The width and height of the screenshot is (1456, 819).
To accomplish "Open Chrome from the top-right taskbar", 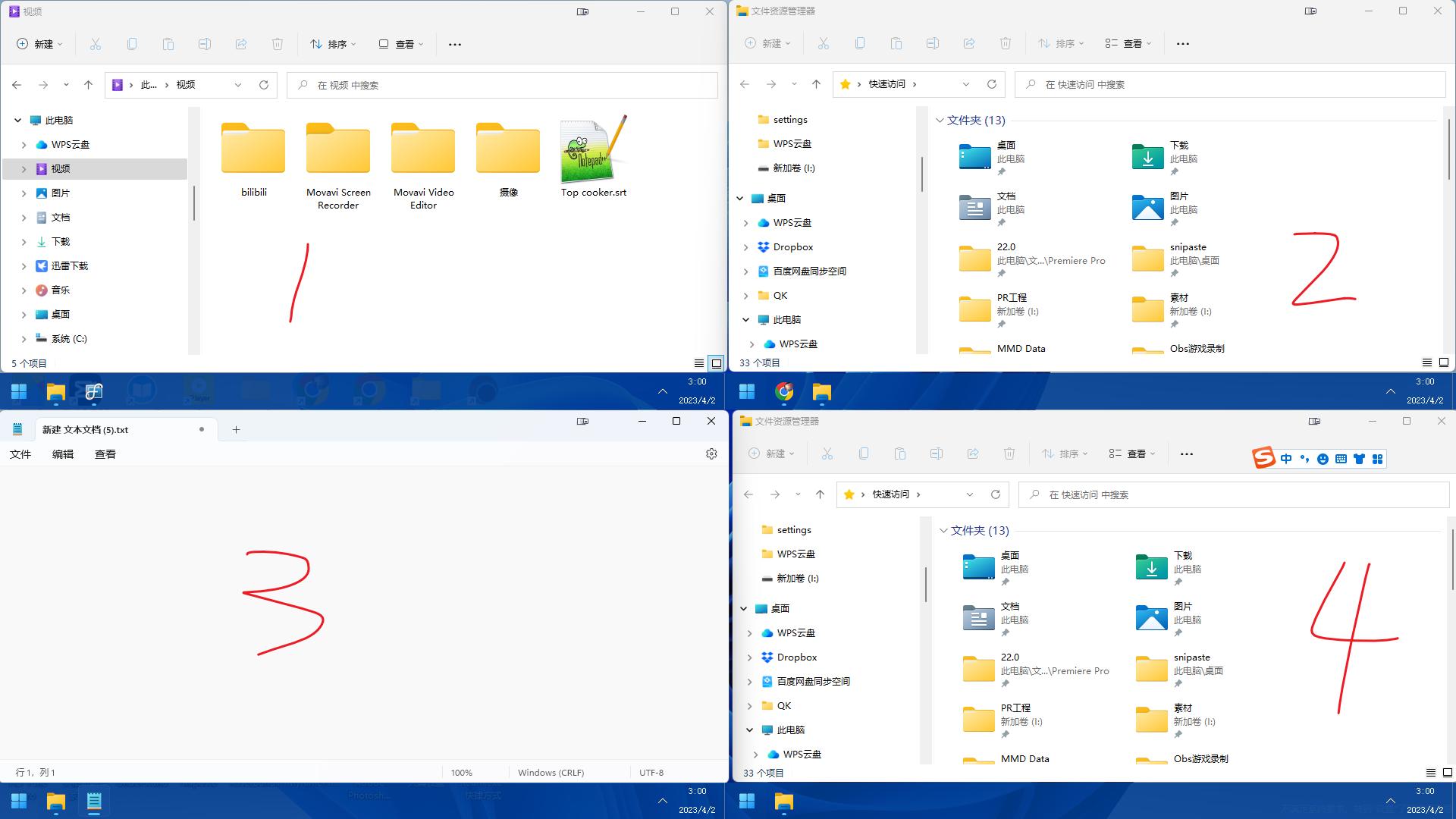I will coord(784,391).
